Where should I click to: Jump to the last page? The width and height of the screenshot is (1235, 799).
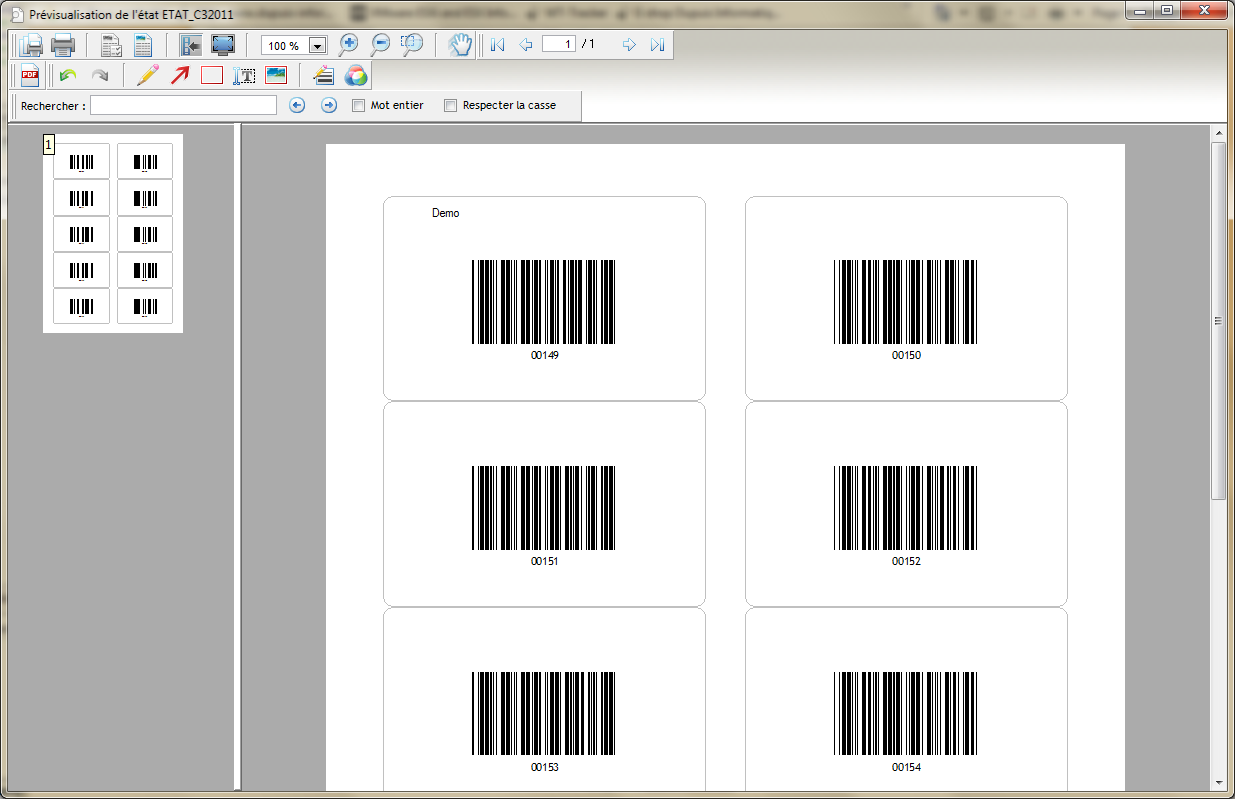point(657,45)
